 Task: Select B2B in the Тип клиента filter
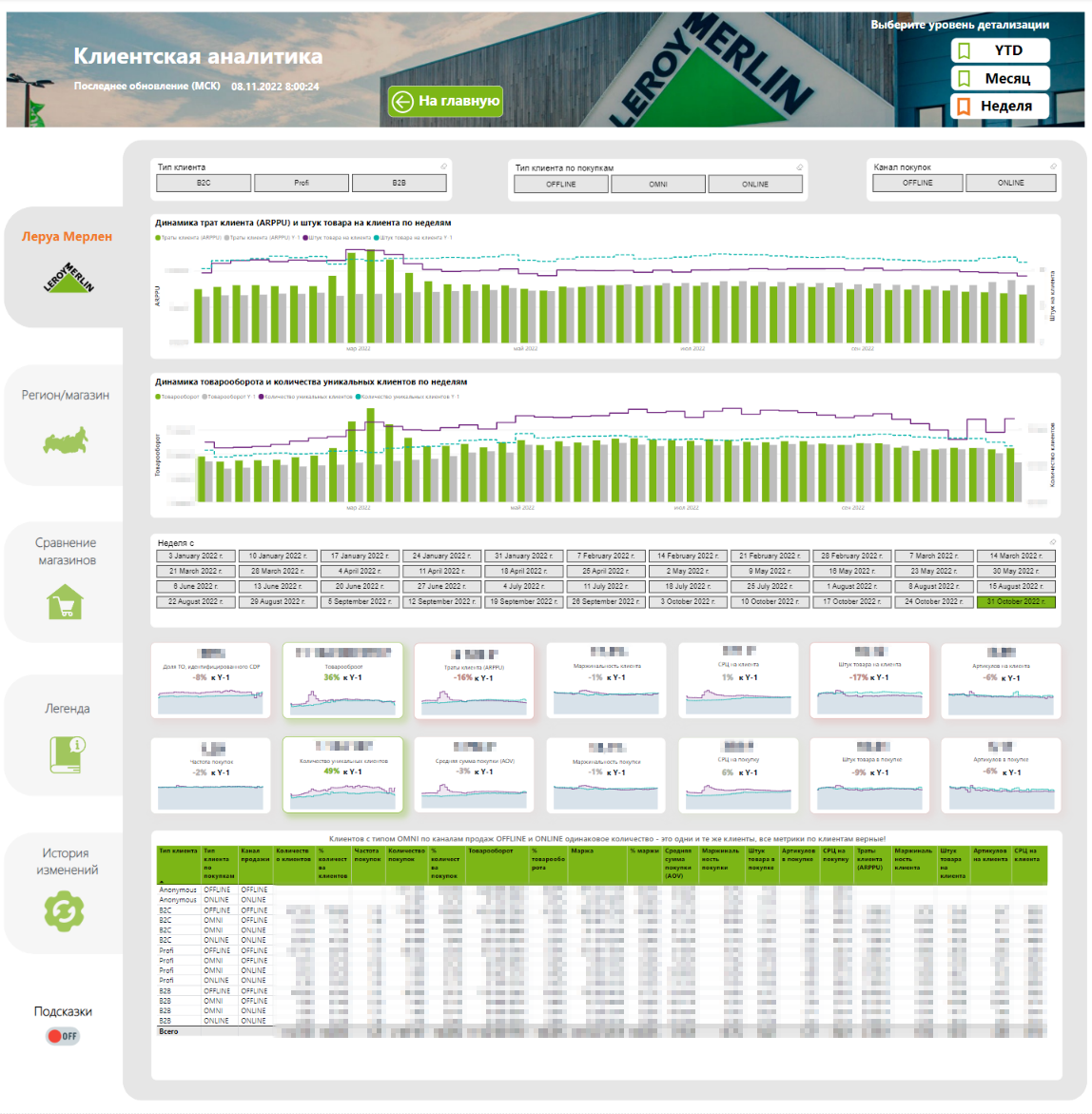pyautogui.click(x=400, y=183)
